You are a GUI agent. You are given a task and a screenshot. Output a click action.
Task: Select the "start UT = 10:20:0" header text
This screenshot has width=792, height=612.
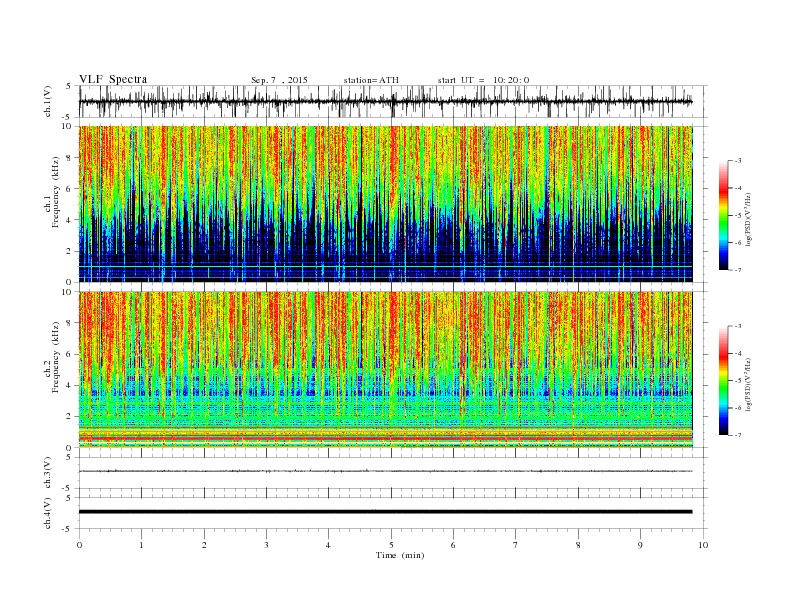tap(483, 80)
